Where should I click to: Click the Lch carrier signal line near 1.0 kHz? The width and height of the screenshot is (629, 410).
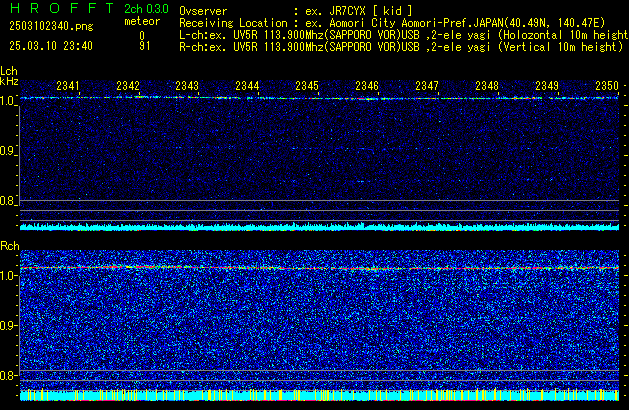coord(319,98)
